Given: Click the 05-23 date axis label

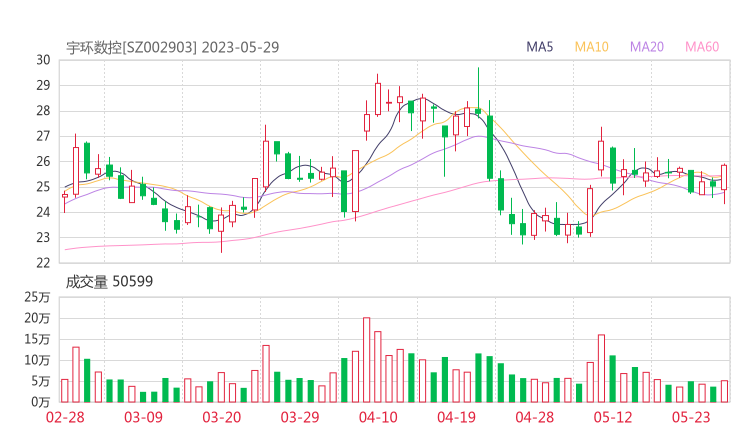Looking at the screenshot, I should pos(691,417).
